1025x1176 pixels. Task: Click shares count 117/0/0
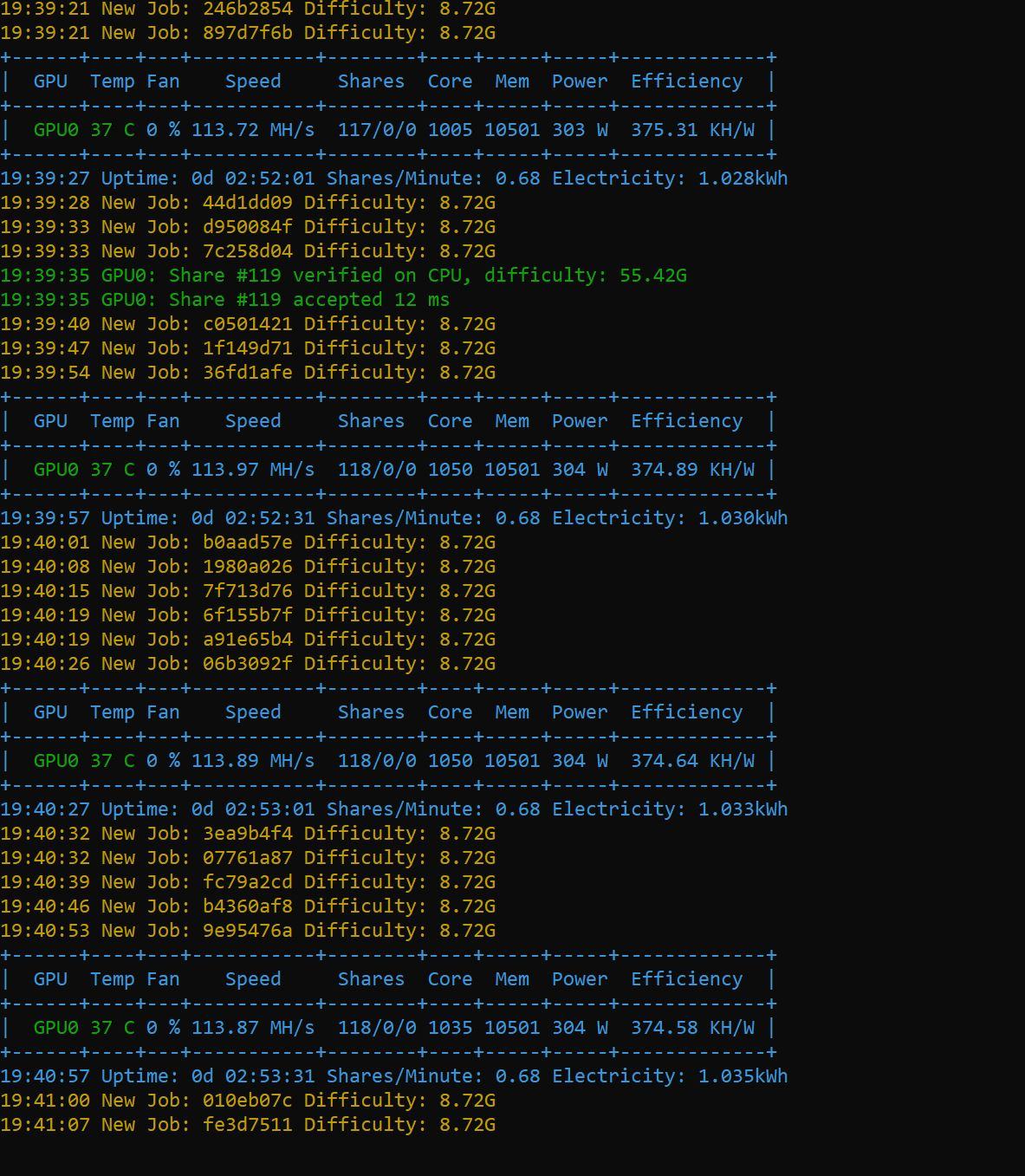pyautogui.click(x=377, y=130)
